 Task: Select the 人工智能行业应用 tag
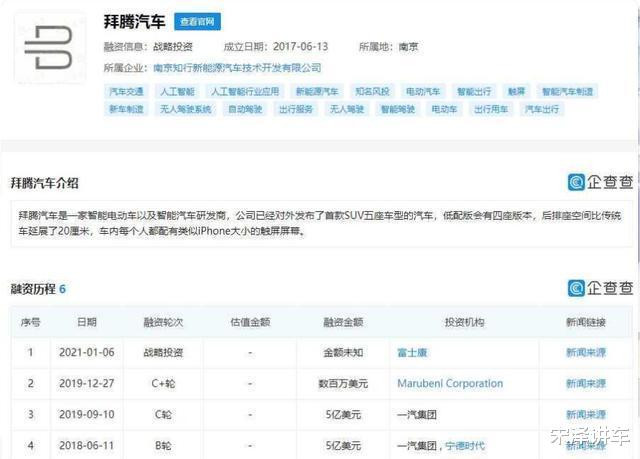(x=245, y=91)
